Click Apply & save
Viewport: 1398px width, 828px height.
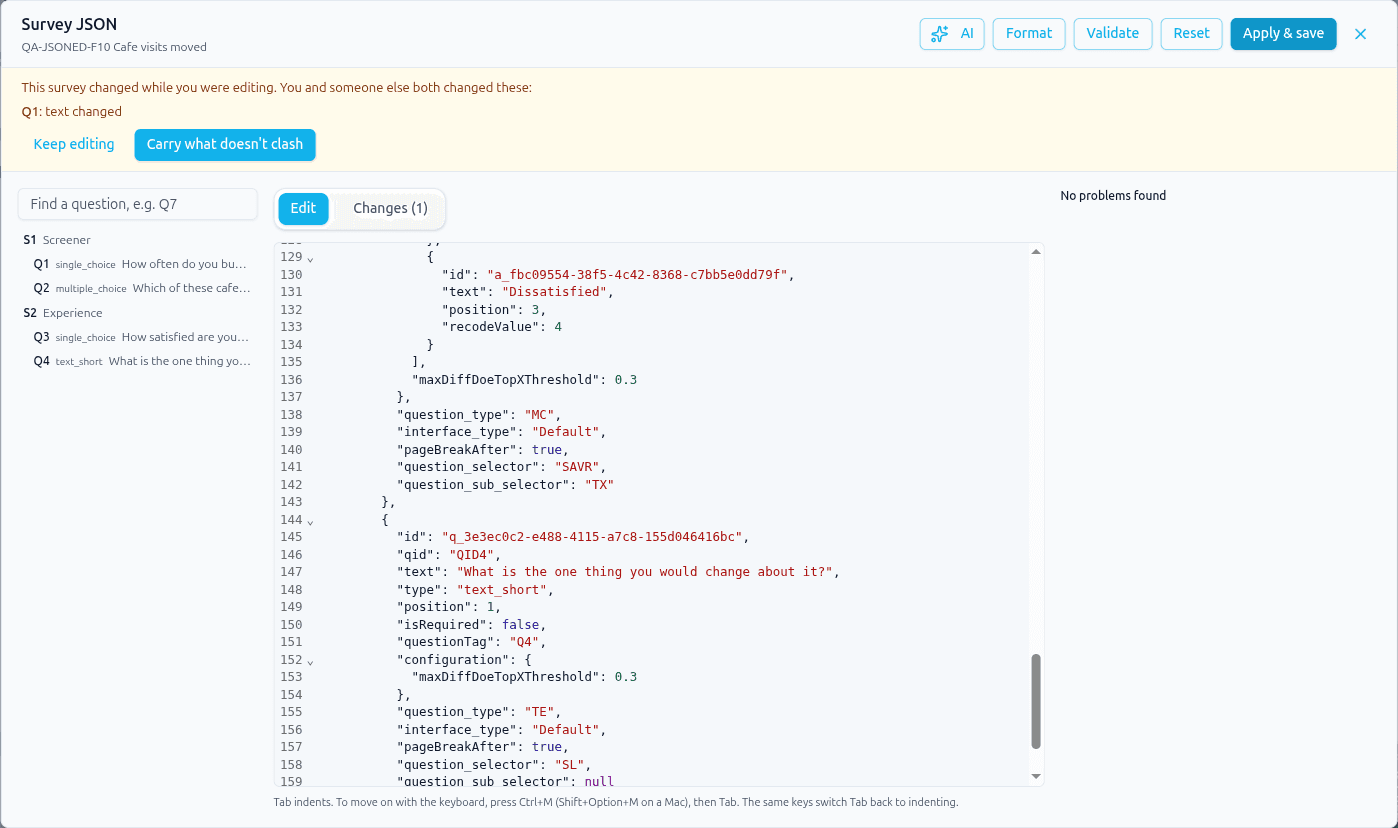(x=1283, y=34)
